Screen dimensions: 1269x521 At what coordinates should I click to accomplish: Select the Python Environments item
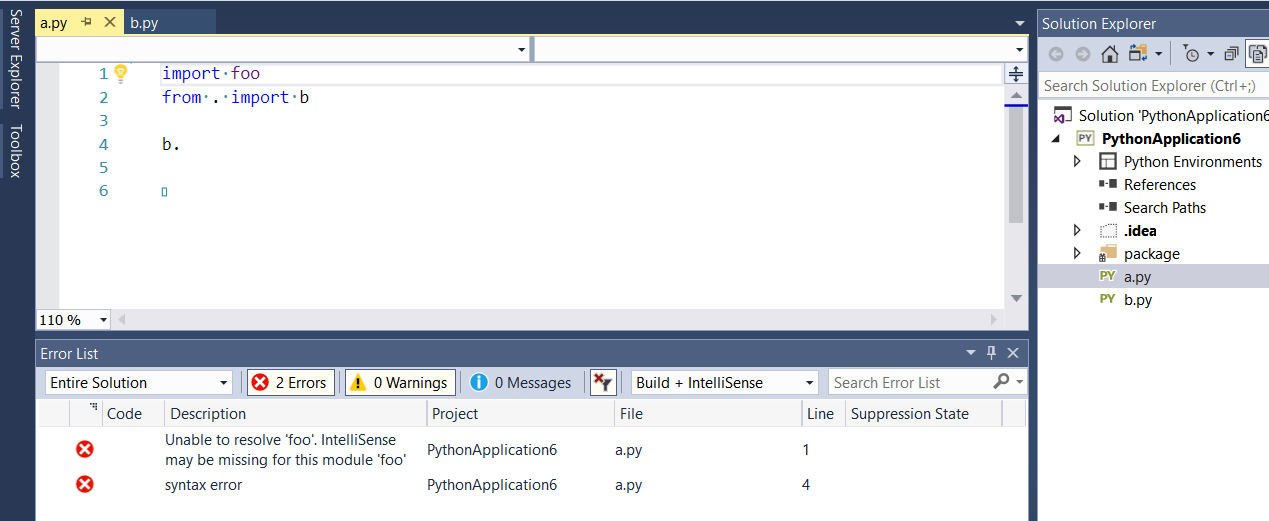[1192, 161]
